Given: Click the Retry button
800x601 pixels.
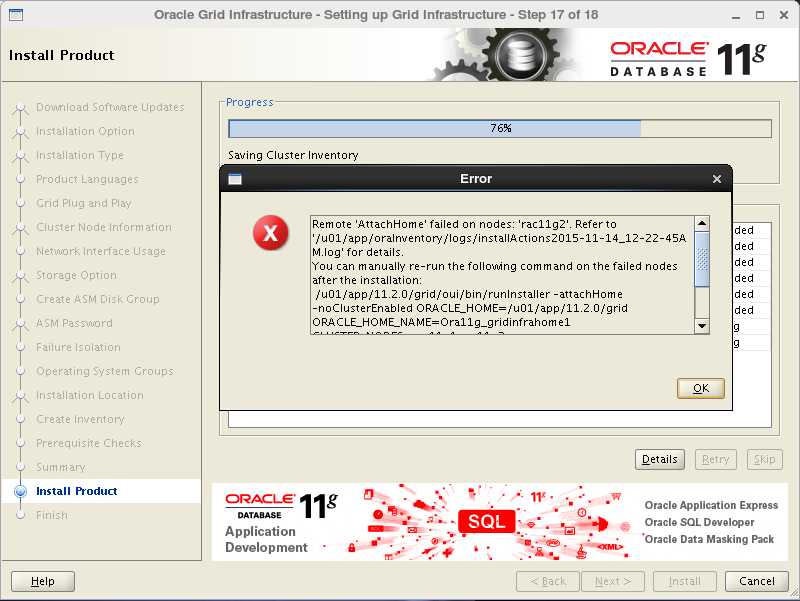Looking at the screenshot, I should pos(715,459).
